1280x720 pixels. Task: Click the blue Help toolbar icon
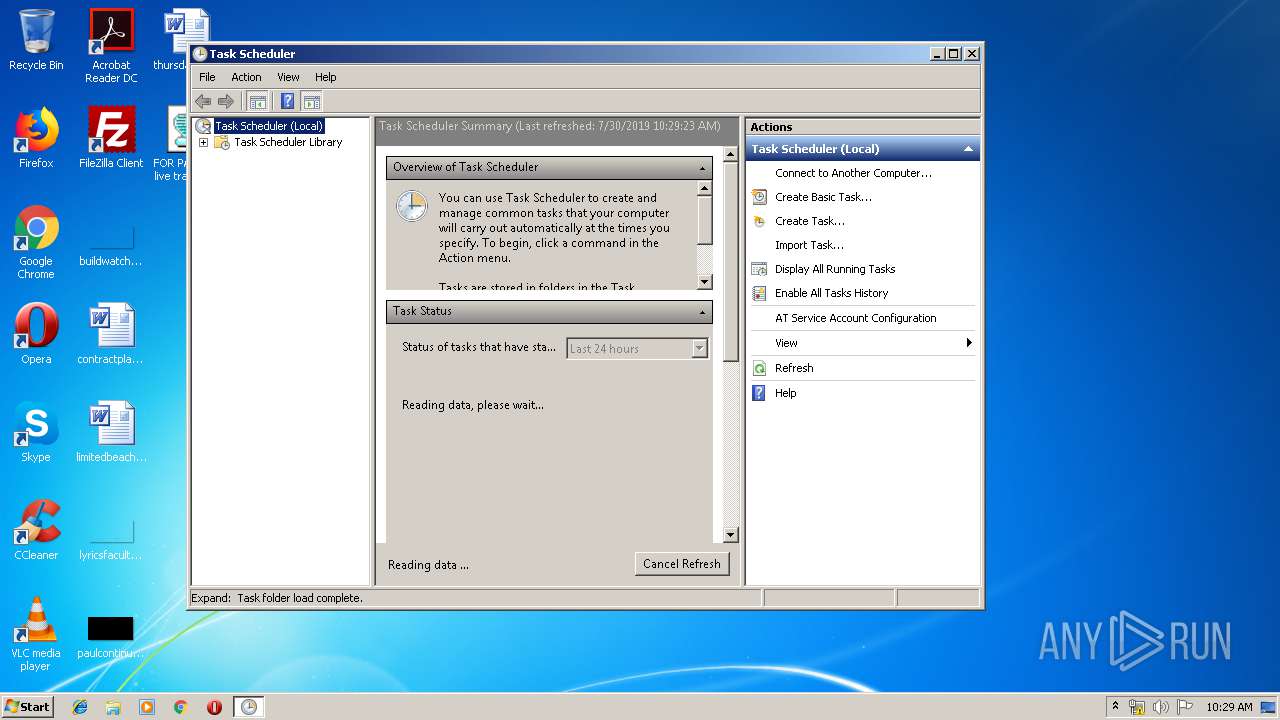pyautogui.click(x=288, y=101)
